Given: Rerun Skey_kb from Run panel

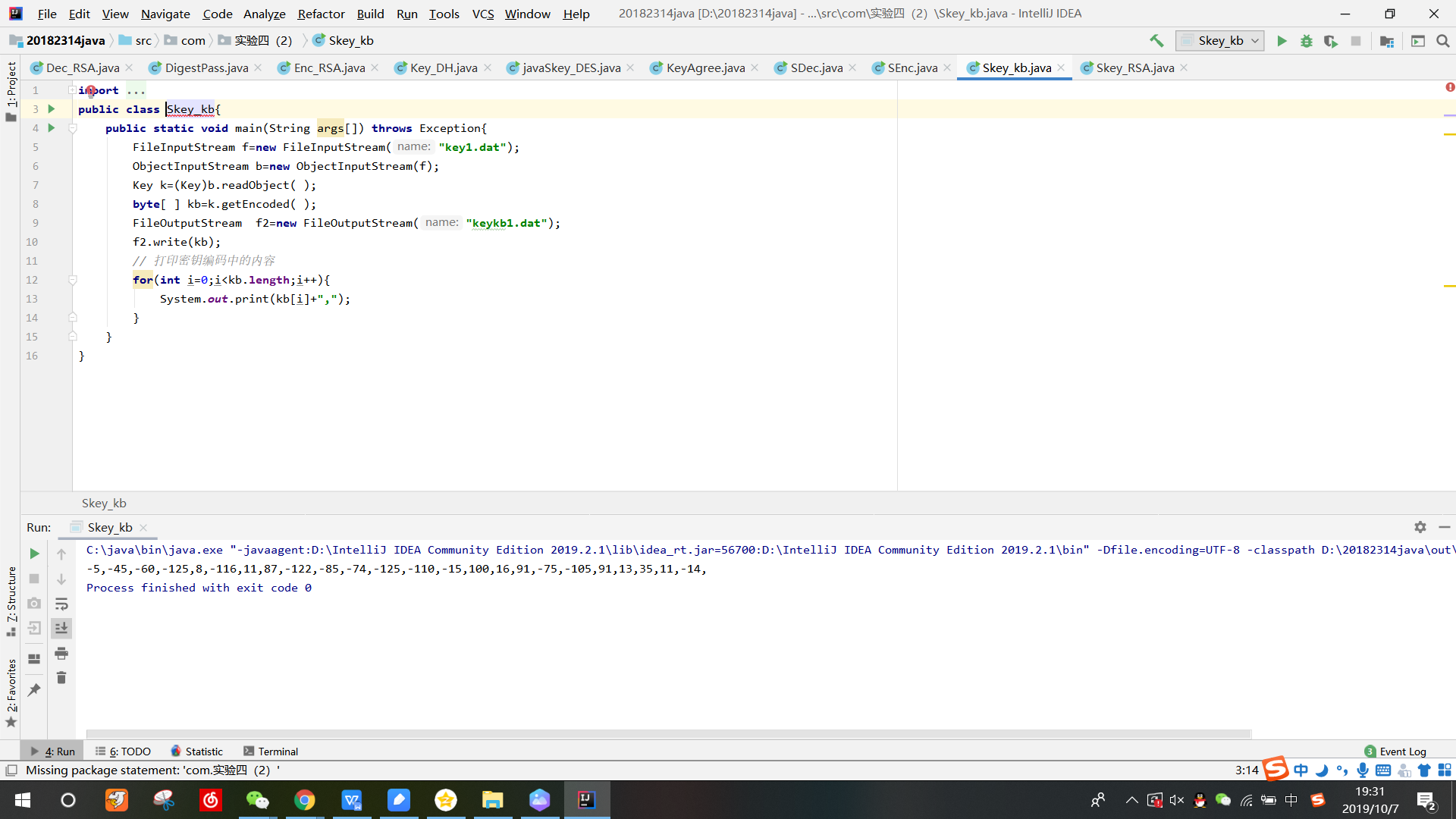Looking at the screenshot, I should [34, 554].
